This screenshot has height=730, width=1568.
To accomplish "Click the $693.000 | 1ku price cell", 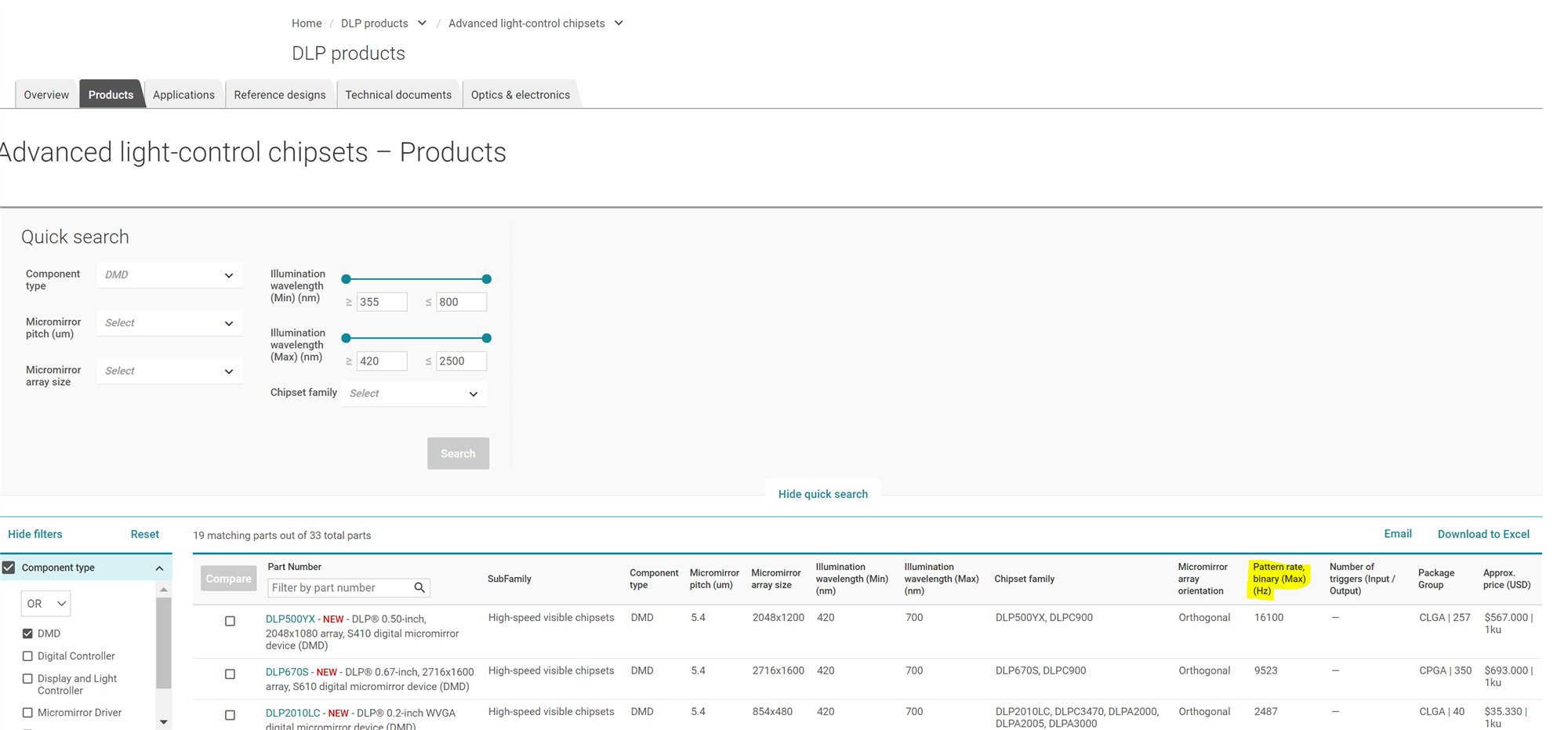I will pos(1508,677).
